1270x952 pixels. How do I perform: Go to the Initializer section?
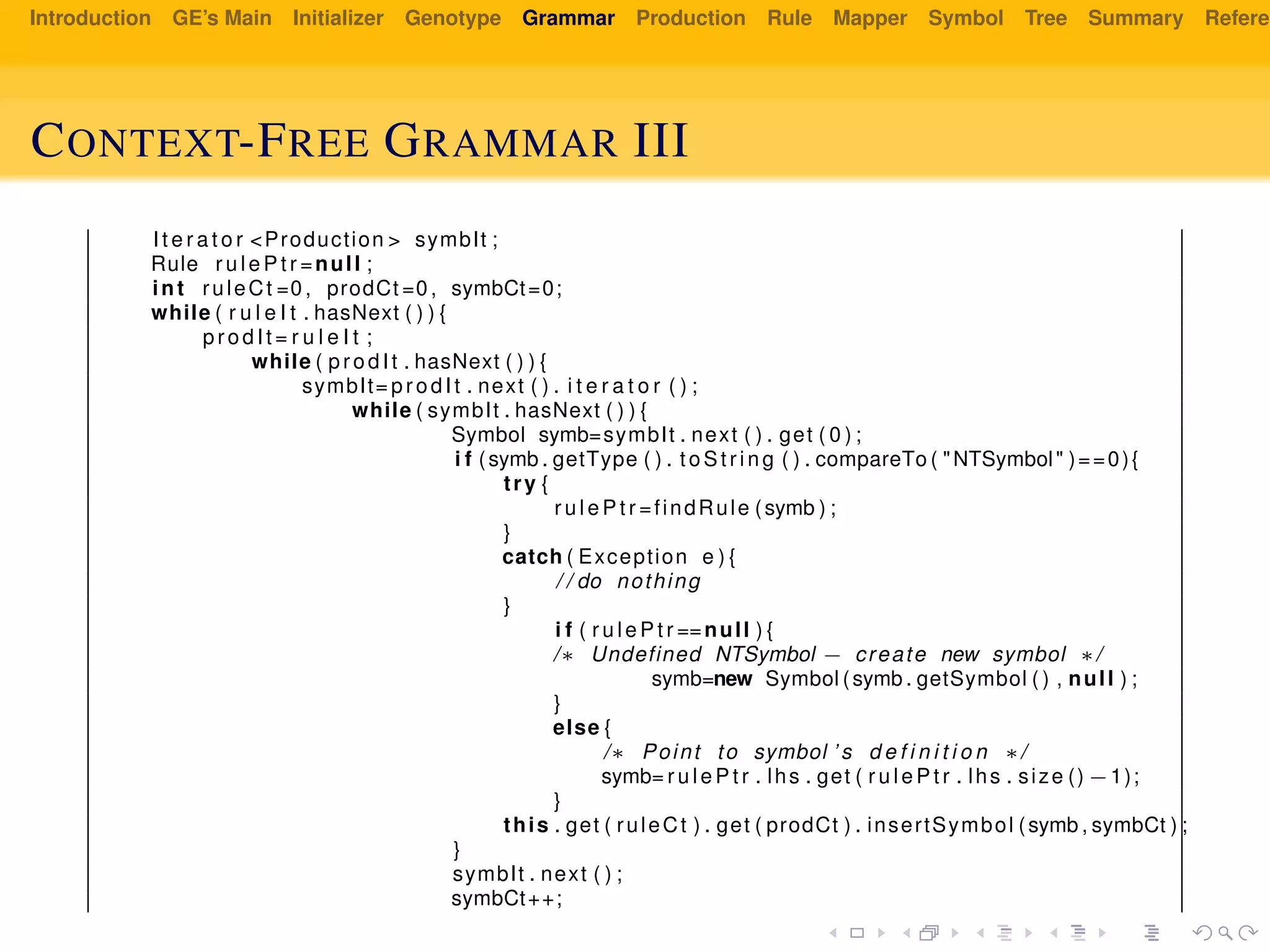[x=338, y=18]
